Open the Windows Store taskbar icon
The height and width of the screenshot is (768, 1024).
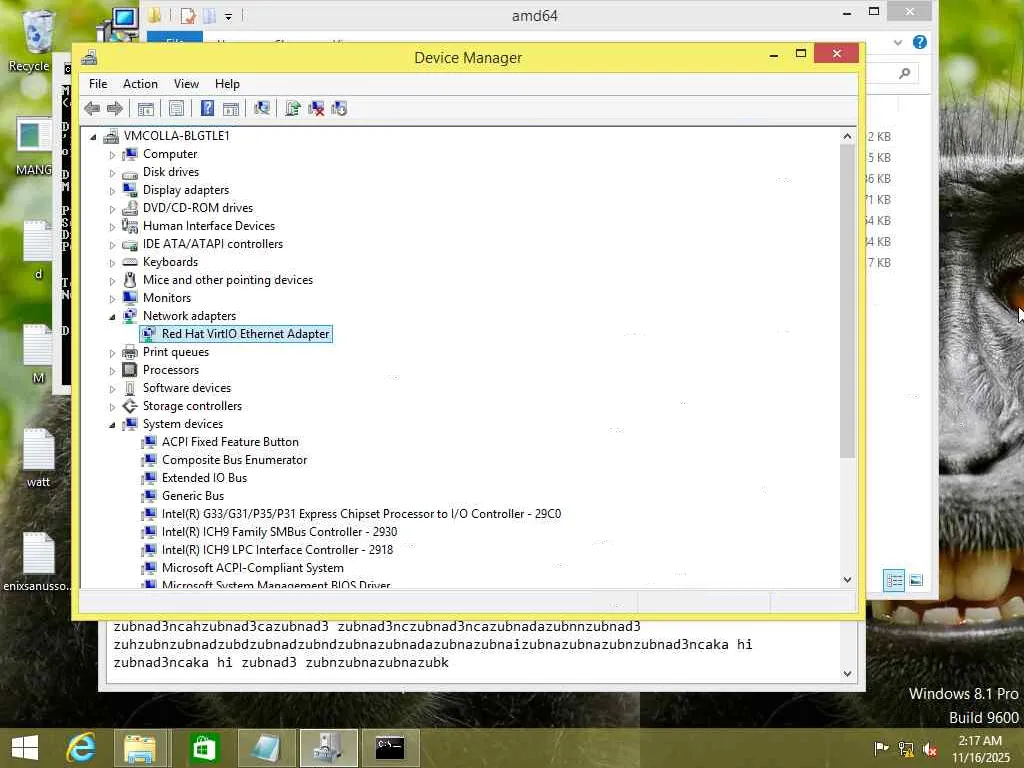(204, 748)
